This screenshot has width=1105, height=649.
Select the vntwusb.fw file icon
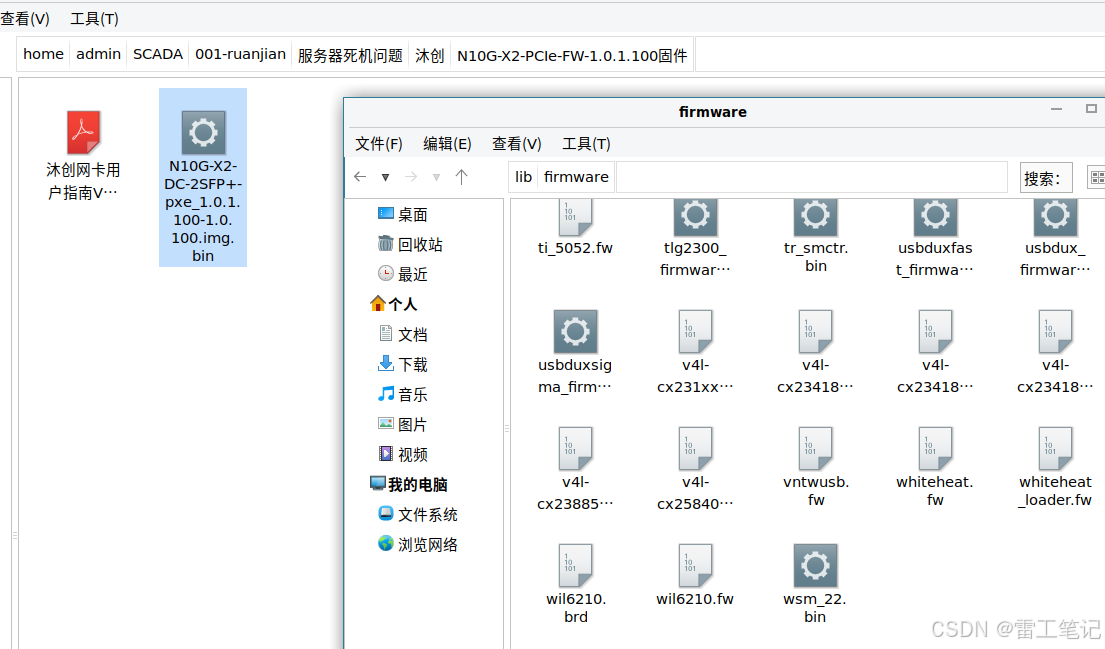coord(815,448)
